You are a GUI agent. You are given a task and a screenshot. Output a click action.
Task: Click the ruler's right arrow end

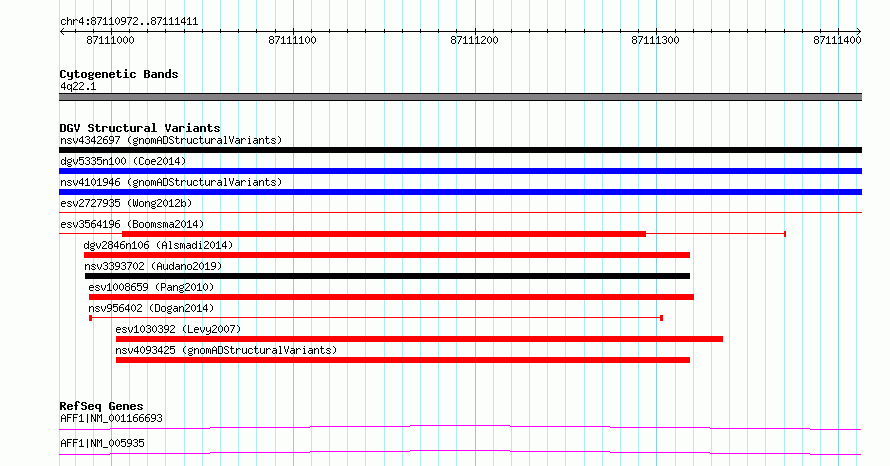859,32
